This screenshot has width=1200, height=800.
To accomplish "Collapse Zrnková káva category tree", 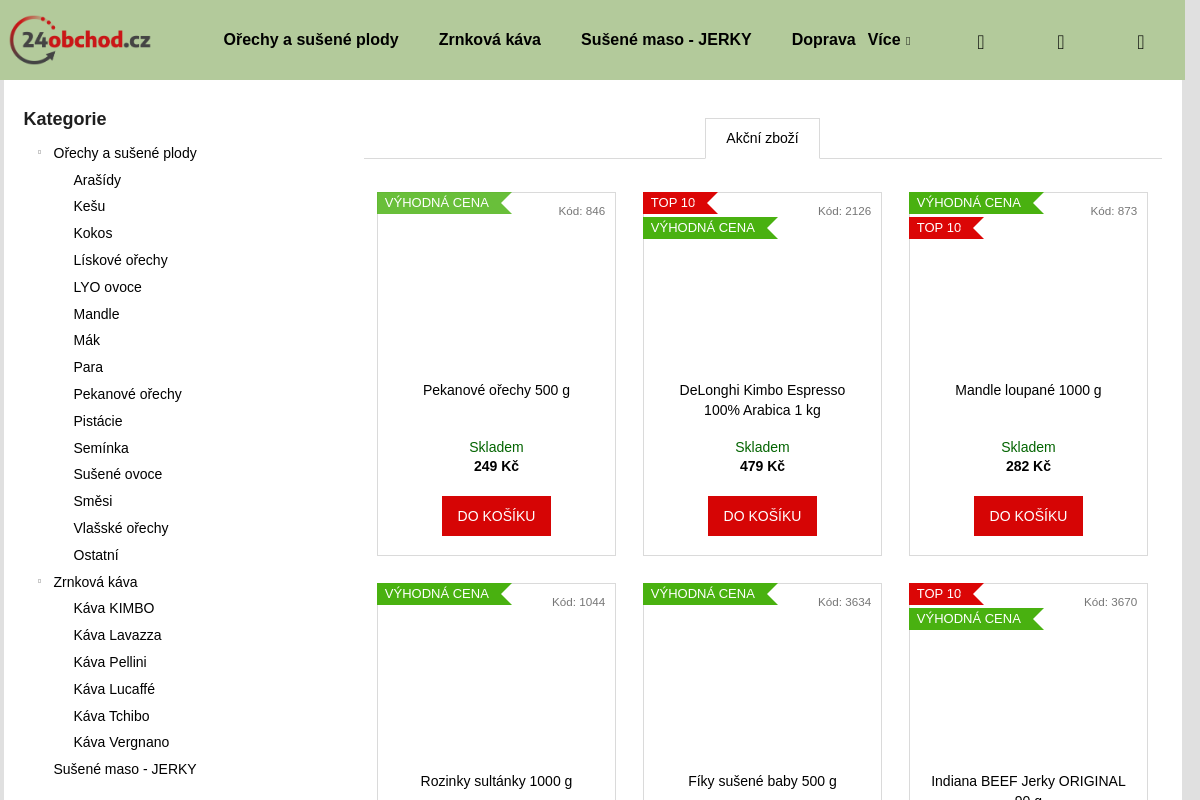I will 39,581.
